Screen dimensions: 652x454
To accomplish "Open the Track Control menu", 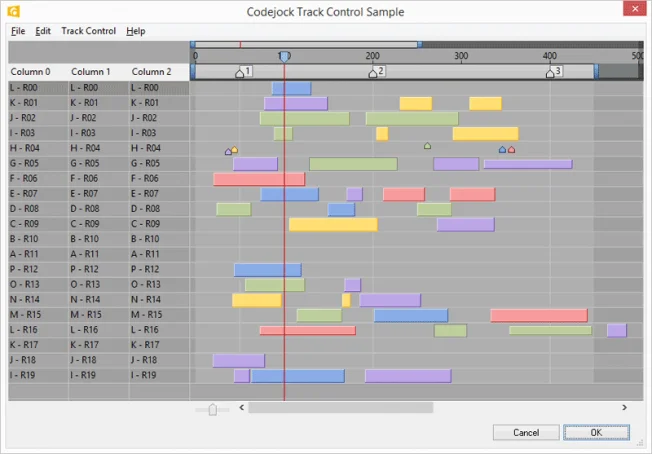I will coord(88,31).
